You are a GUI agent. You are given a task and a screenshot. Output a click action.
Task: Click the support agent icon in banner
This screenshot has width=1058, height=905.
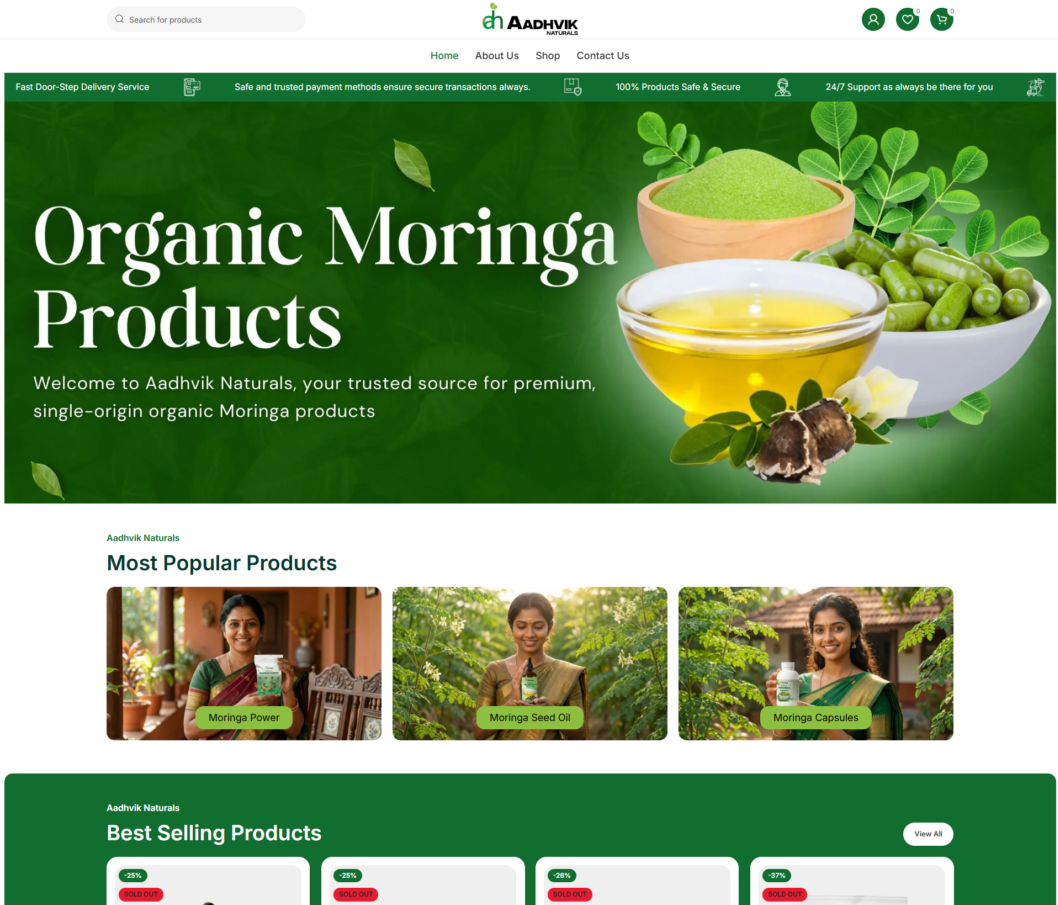[783, 87]
